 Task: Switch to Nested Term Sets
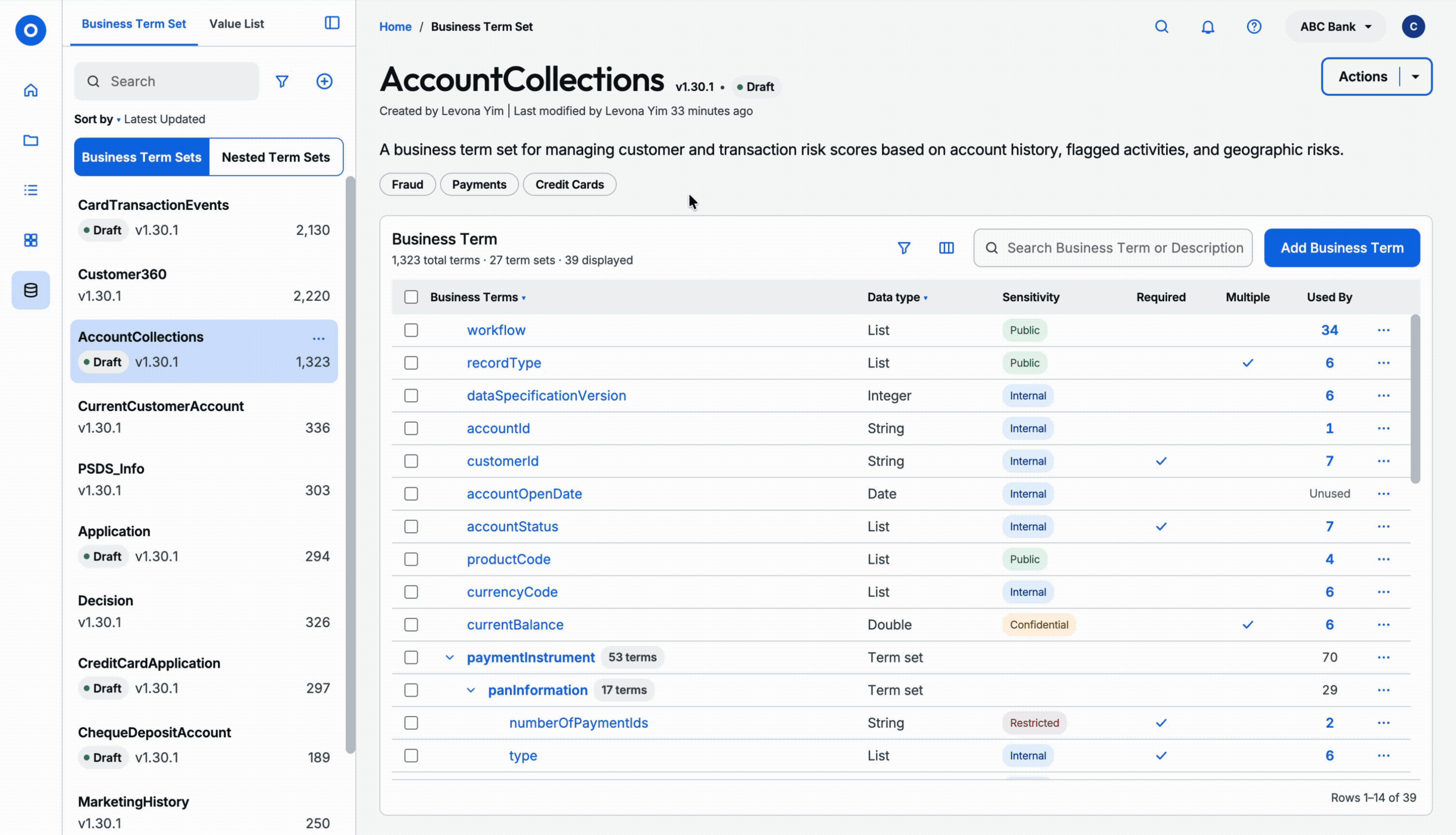tap(276, 157)
